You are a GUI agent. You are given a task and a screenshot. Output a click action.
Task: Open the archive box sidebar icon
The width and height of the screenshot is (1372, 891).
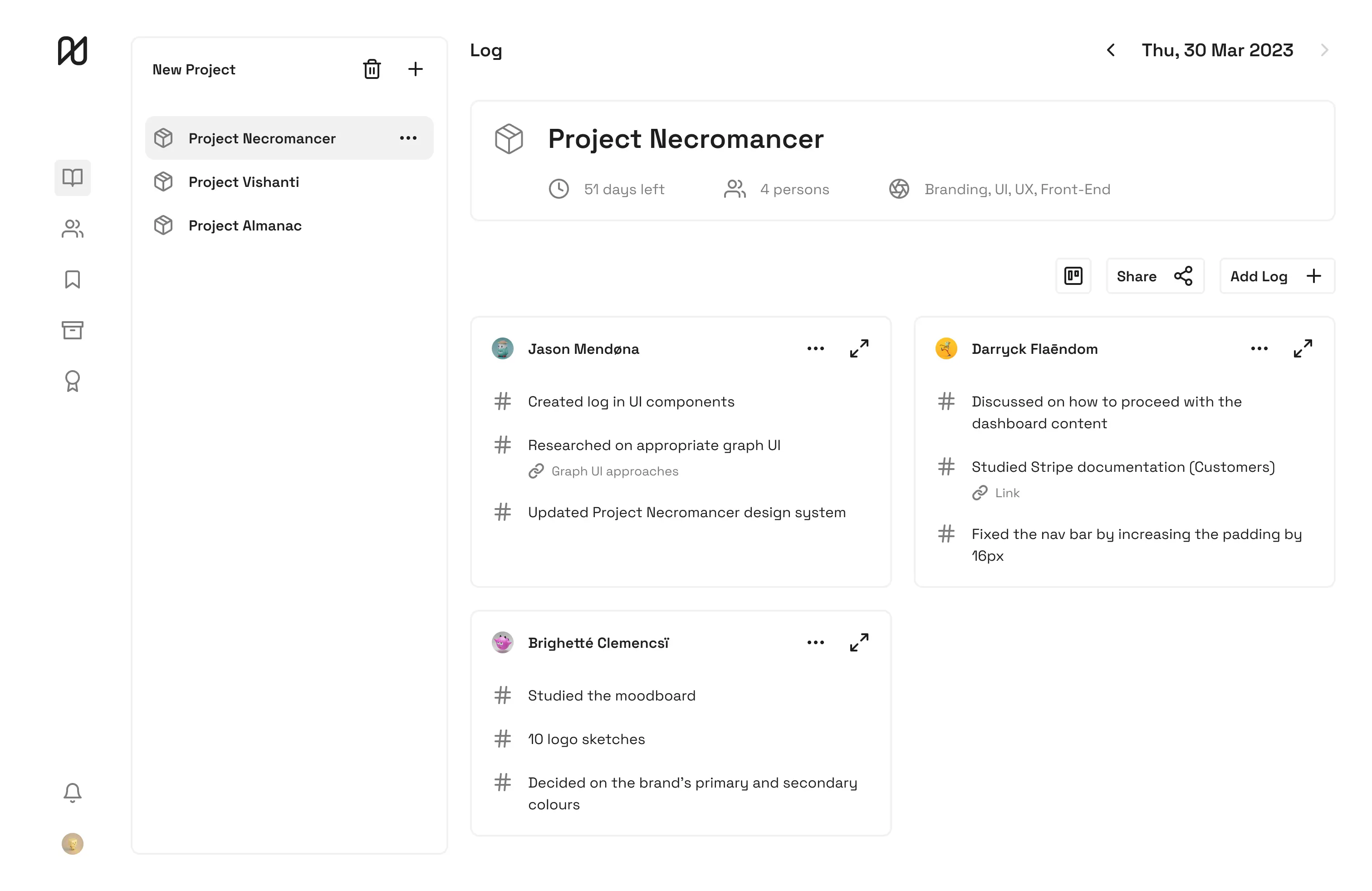point(73,330)
